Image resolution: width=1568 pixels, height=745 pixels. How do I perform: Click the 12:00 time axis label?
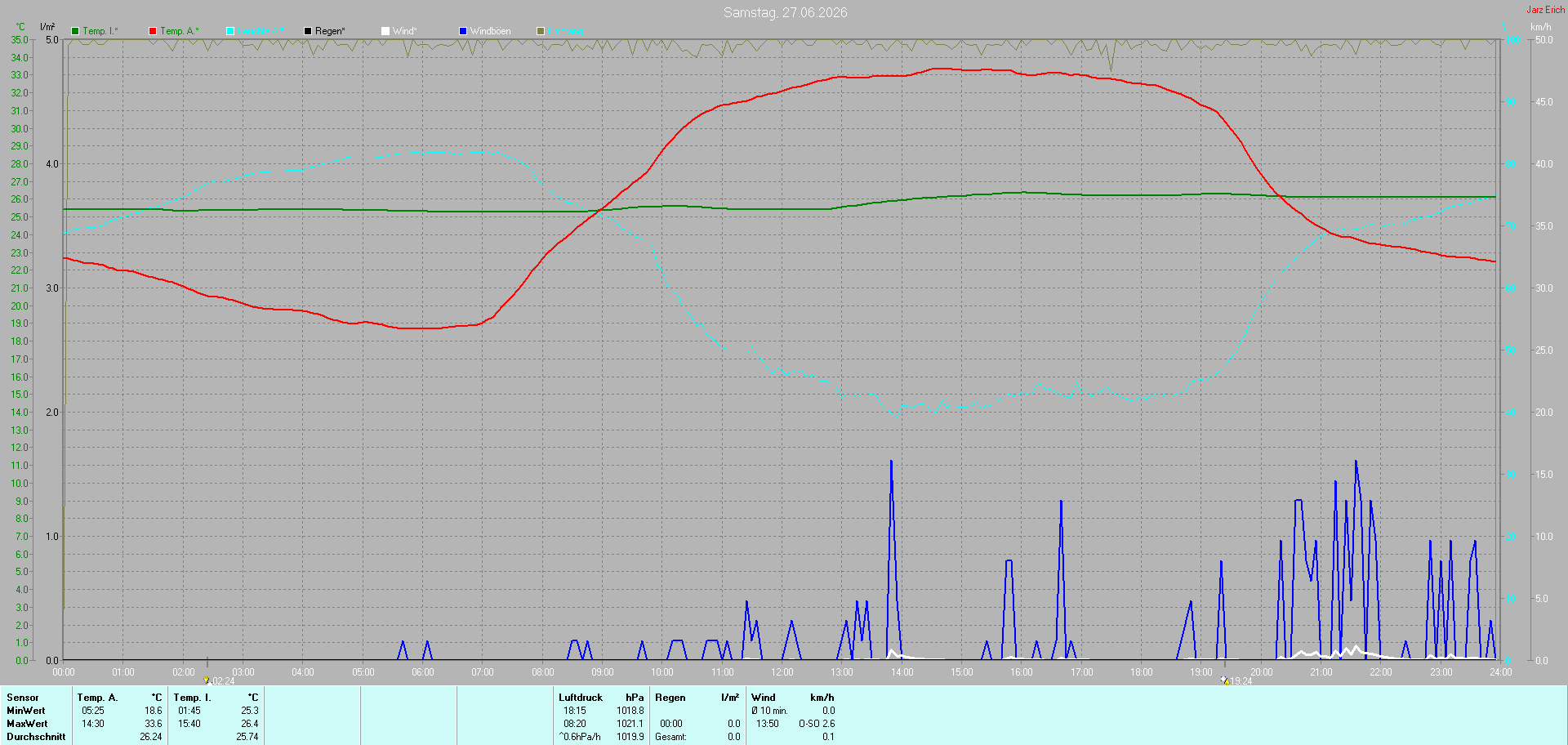(x=782, y=672)
